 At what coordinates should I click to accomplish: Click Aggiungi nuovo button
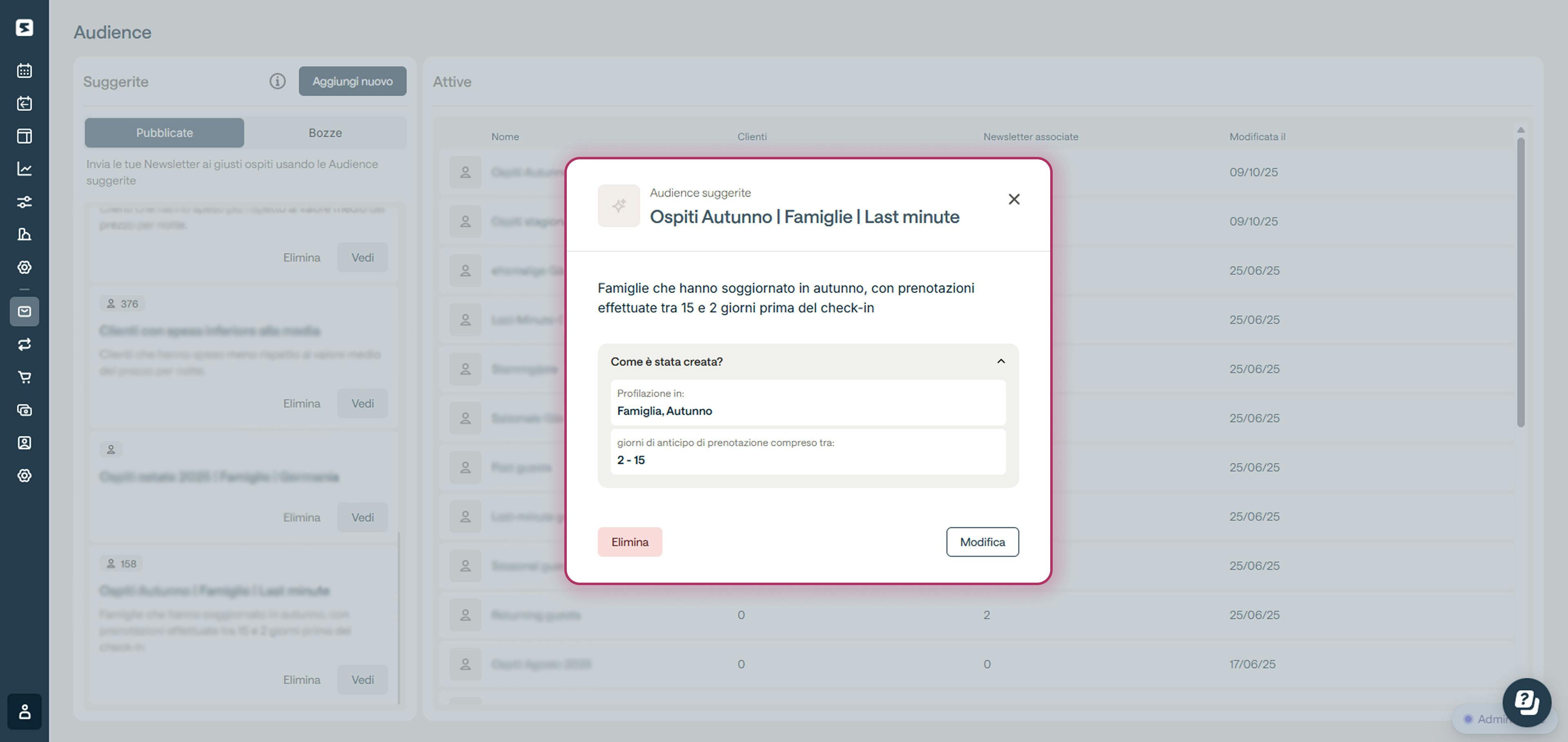[352, 81]
